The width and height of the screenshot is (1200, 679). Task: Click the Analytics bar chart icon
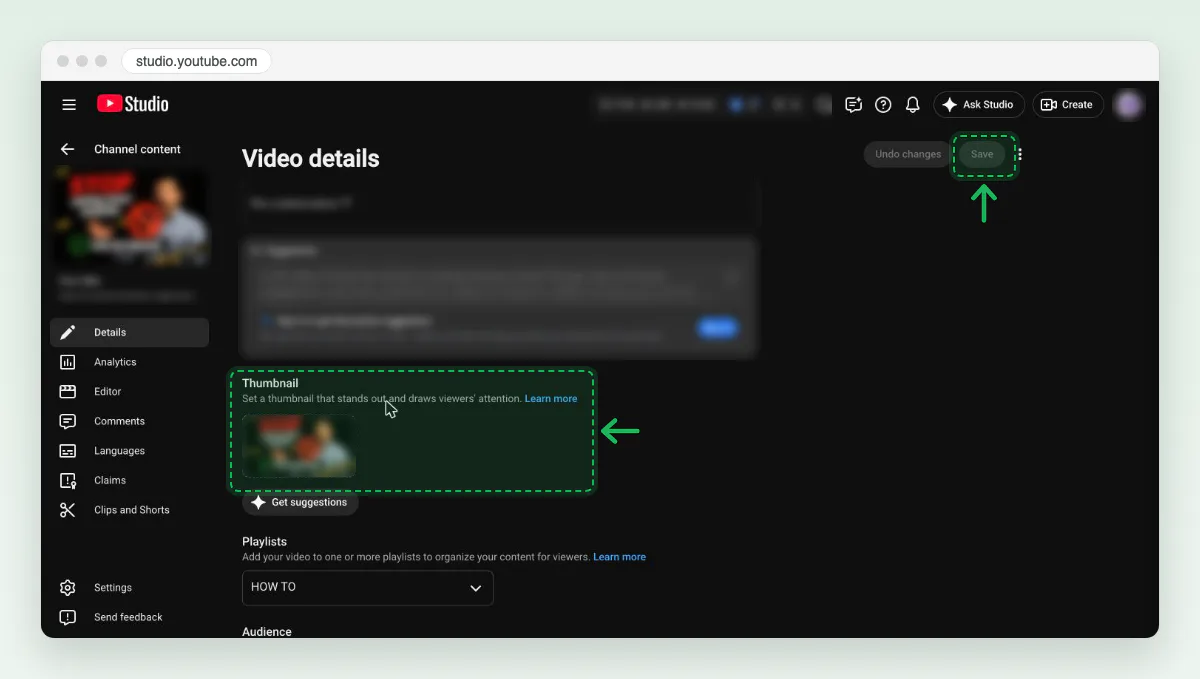point(68,362)
